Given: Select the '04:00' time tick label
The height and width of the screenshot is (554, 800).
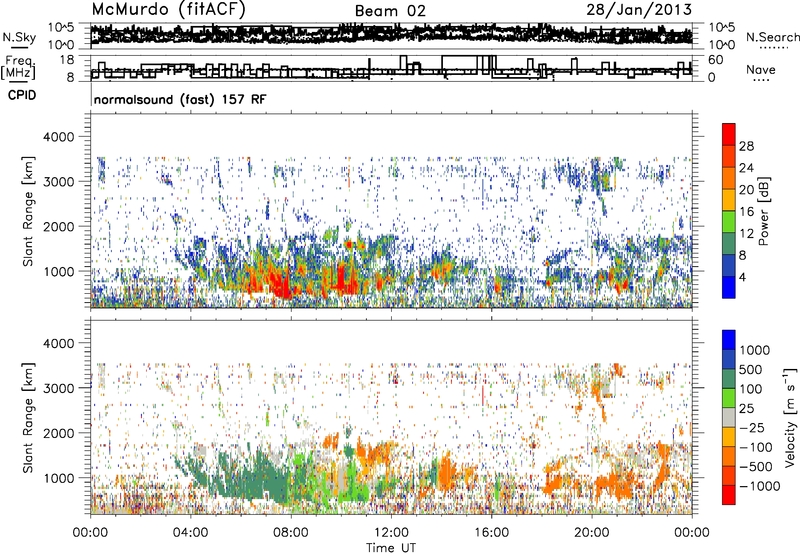Looking at the screenshot, I should point(190,533).
